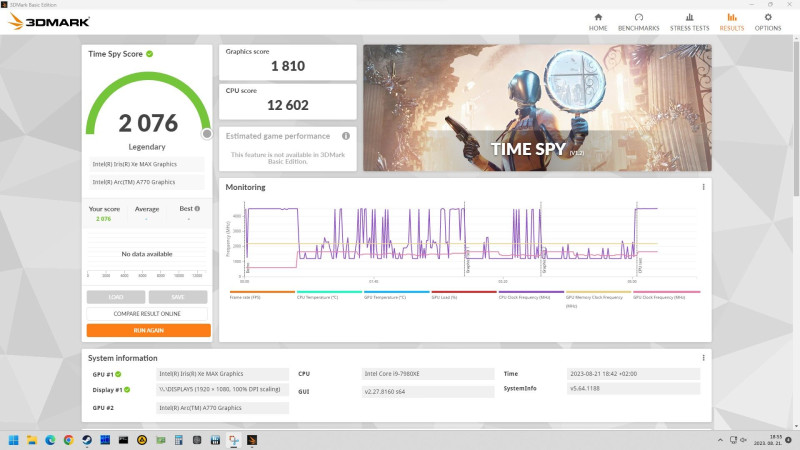Click the Best score info icon
Screen dimensions: 800x450
point(197,208)
